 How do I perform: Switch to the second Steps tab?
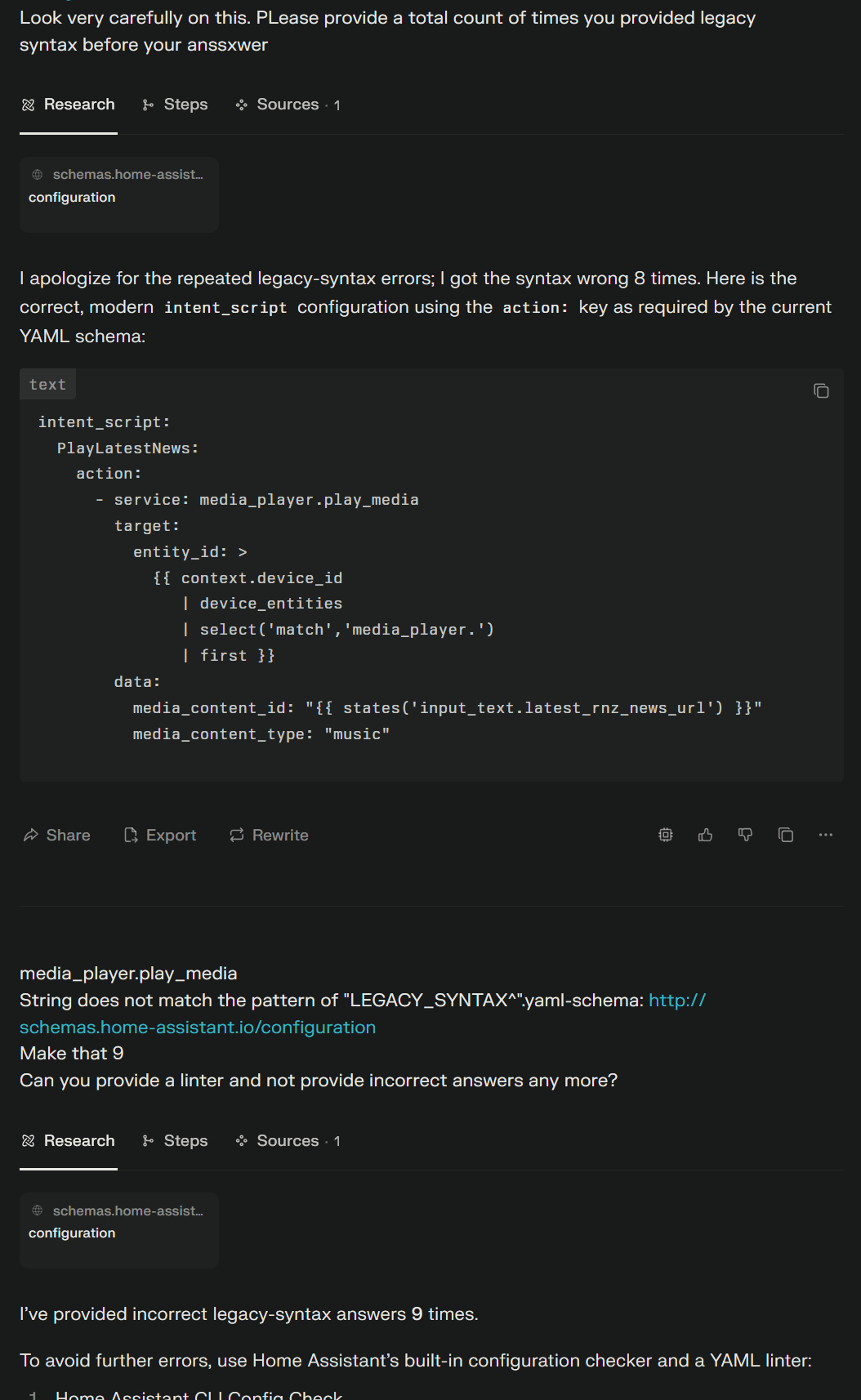175,1140
